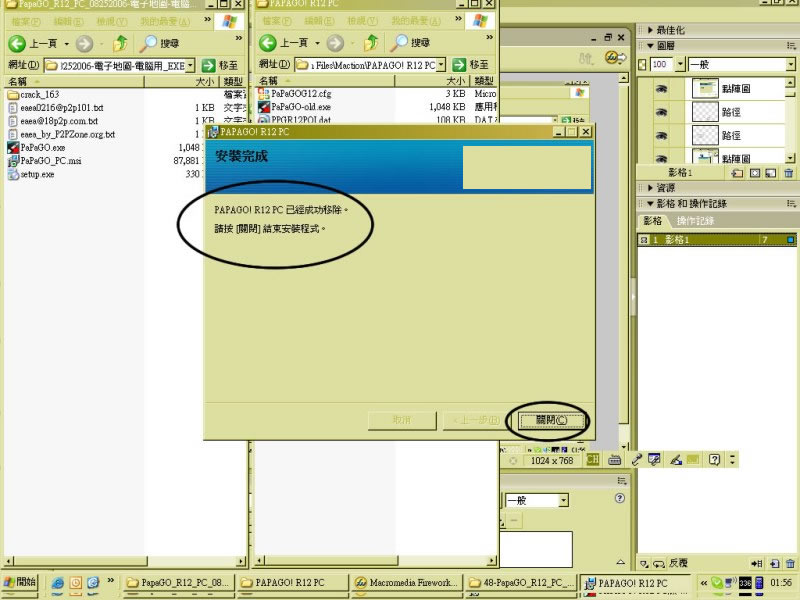Hide the upper 路徑 layer via eye icon
The height and width of the screenshot is (600, 800).
pos(661,112)
